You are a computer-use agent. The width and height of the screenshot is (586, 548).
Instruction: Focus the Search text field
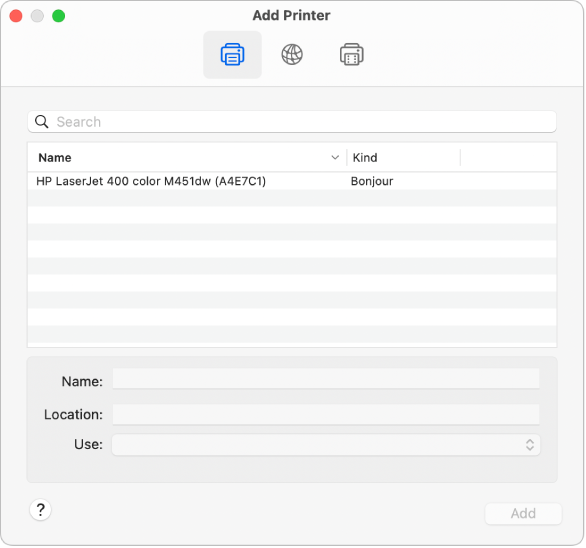tap(292, 121)
